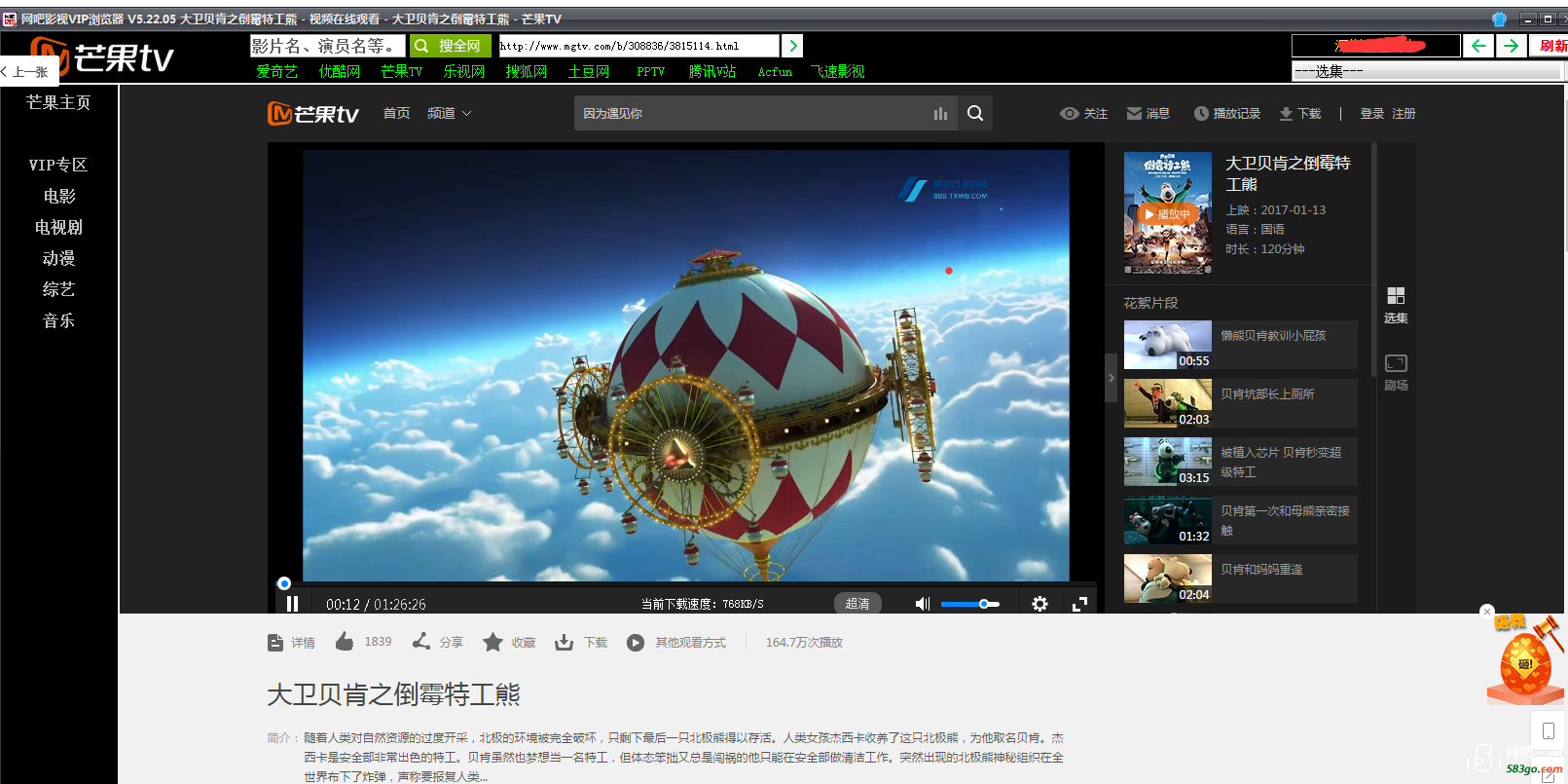
Task: Close the golden egg floating ad
Action: click(x=1486, y=612)
